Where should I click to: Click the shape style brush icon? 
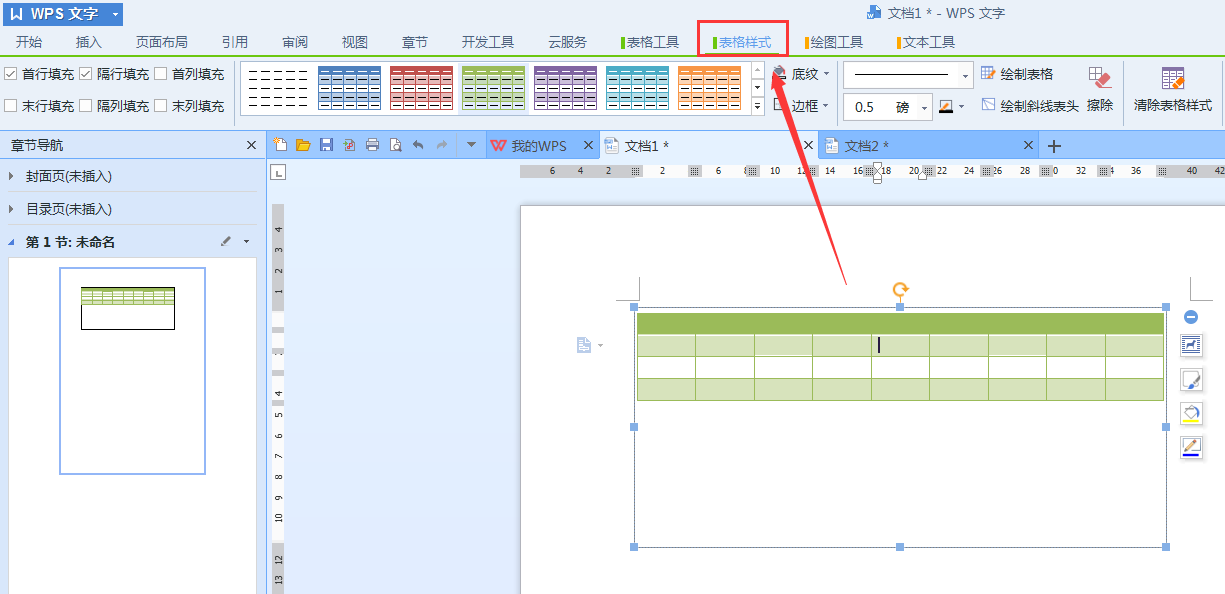[1191, 379]
